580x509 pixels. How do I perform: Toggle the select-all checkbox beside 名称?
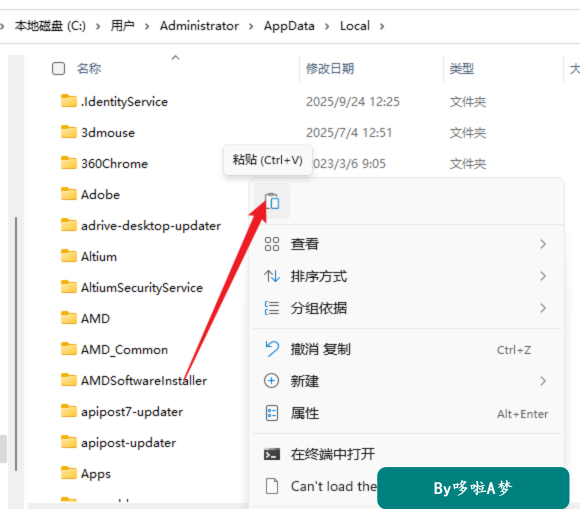coord(58,68)
